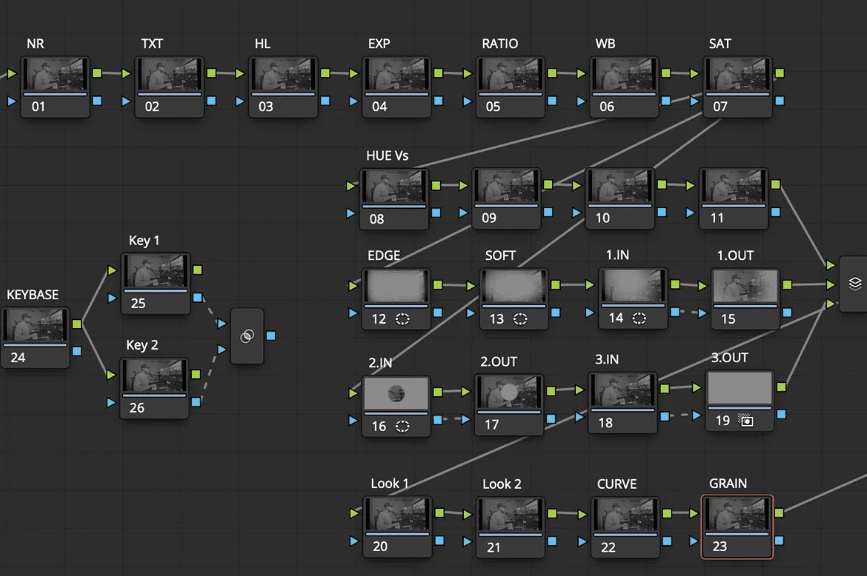Select node 21 labeled Look 2
The image size is (867, 576).
510,527
